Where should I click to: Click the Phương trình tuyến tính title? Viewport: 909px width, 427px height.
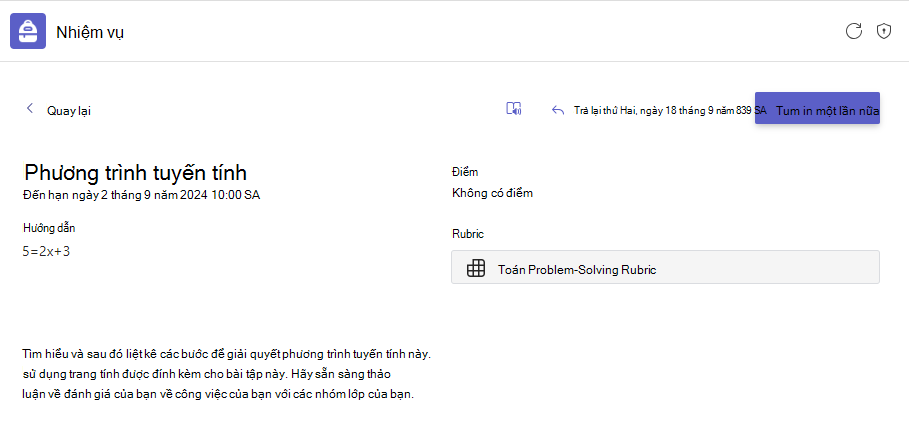pyautogui.click(x=136, y=173)
